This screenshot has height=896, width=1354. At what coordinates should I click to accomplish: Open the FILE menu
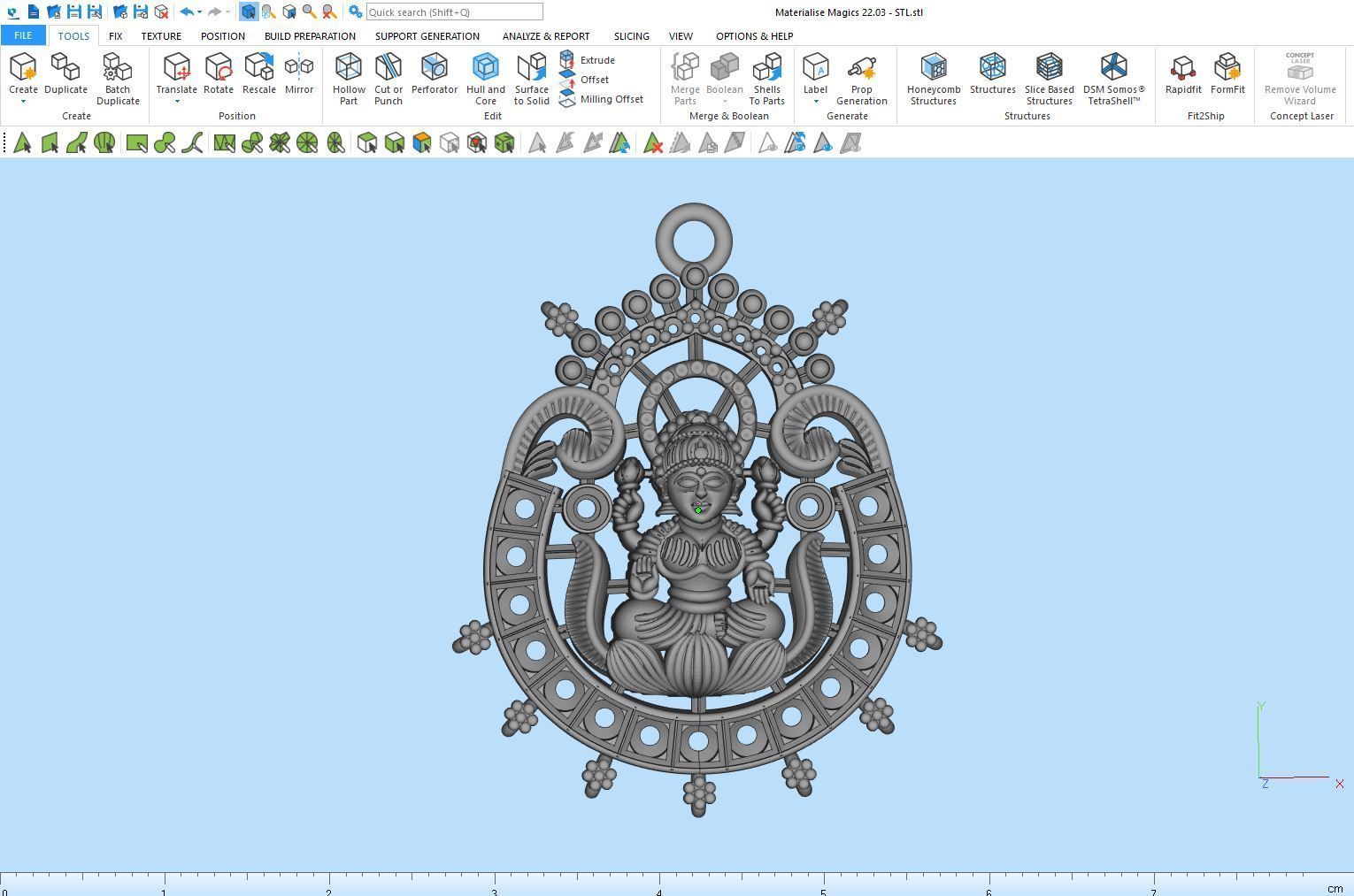23,35
